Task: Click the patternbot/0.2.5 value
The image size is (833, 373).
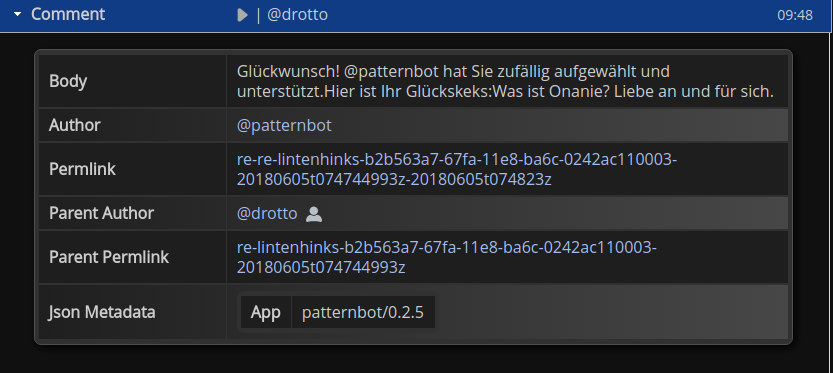Action: tap(363, 312)
